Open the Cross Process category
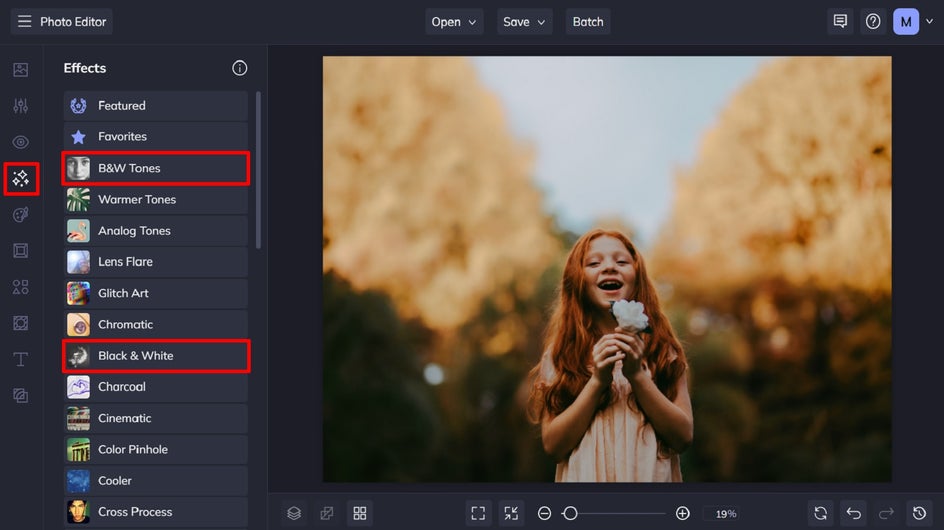 (x=155, y=512)
